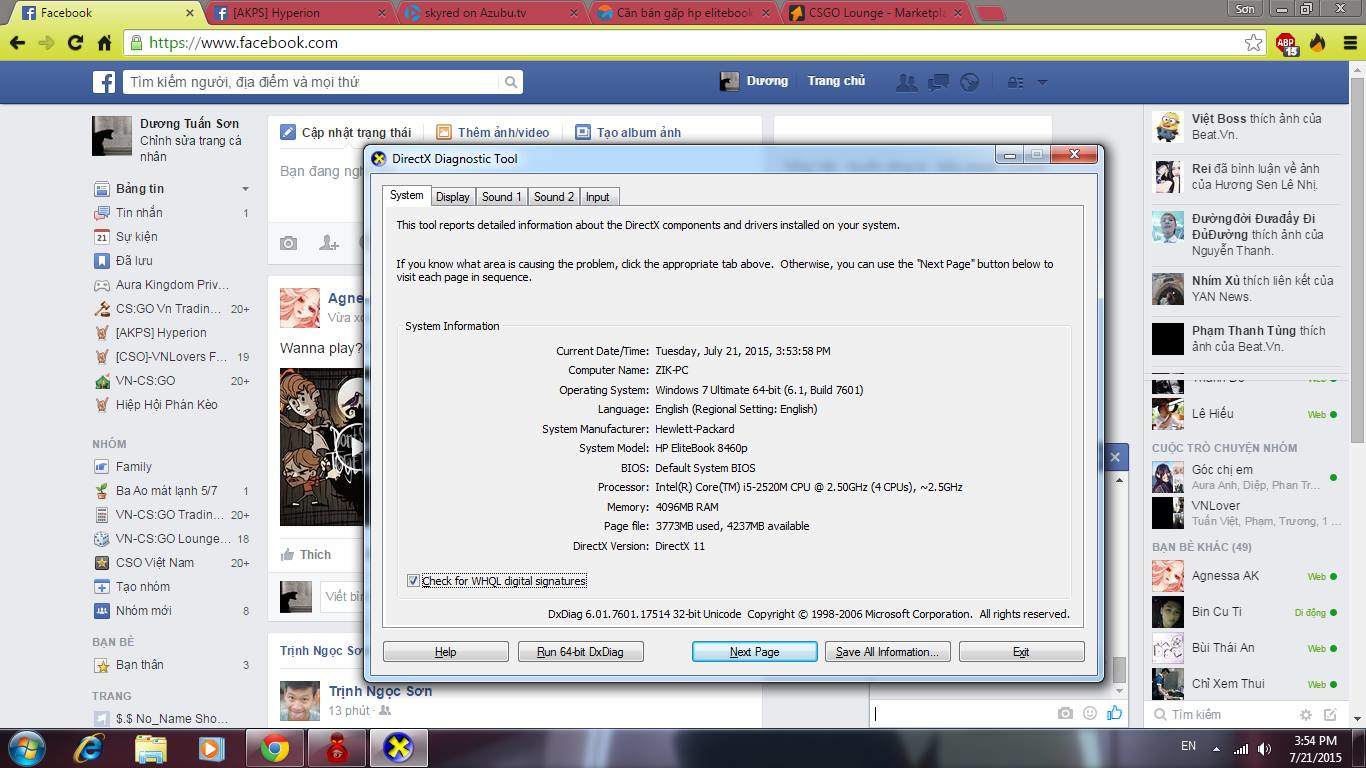Open the Input tab in DxDiag
The width and height of the screenshot is (1366, 768).
(597, 197)
